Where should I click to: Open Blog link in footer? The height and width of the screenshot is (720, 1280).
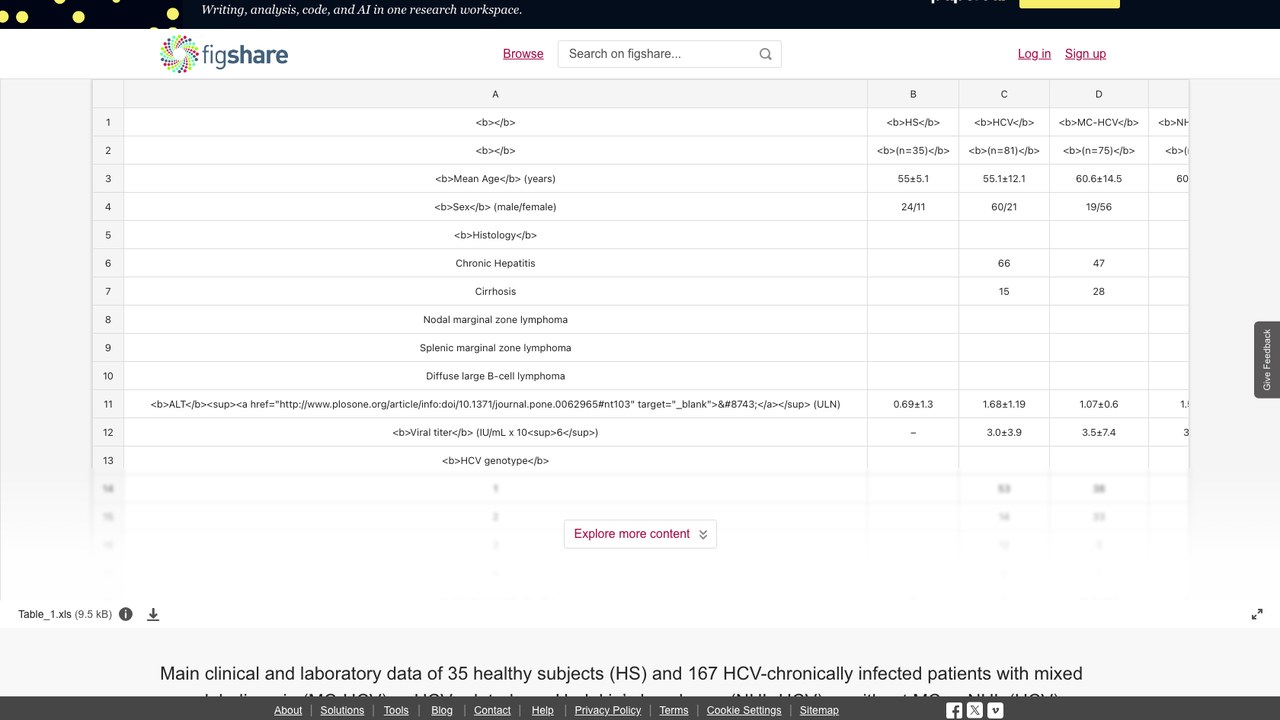442,710
